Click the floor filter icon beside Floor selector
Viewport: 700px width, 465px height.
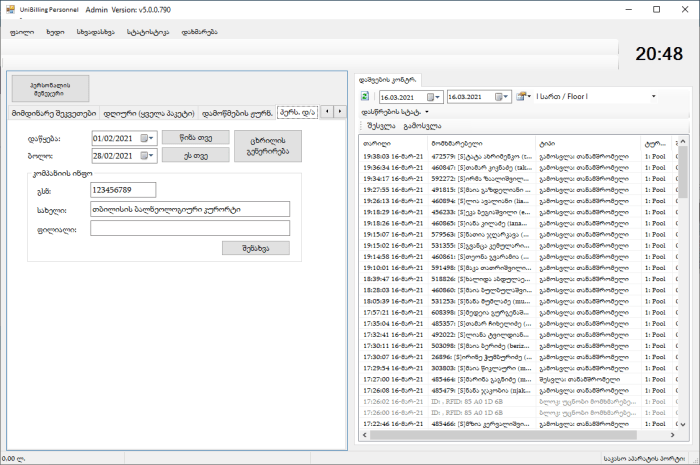click(523, 97)
